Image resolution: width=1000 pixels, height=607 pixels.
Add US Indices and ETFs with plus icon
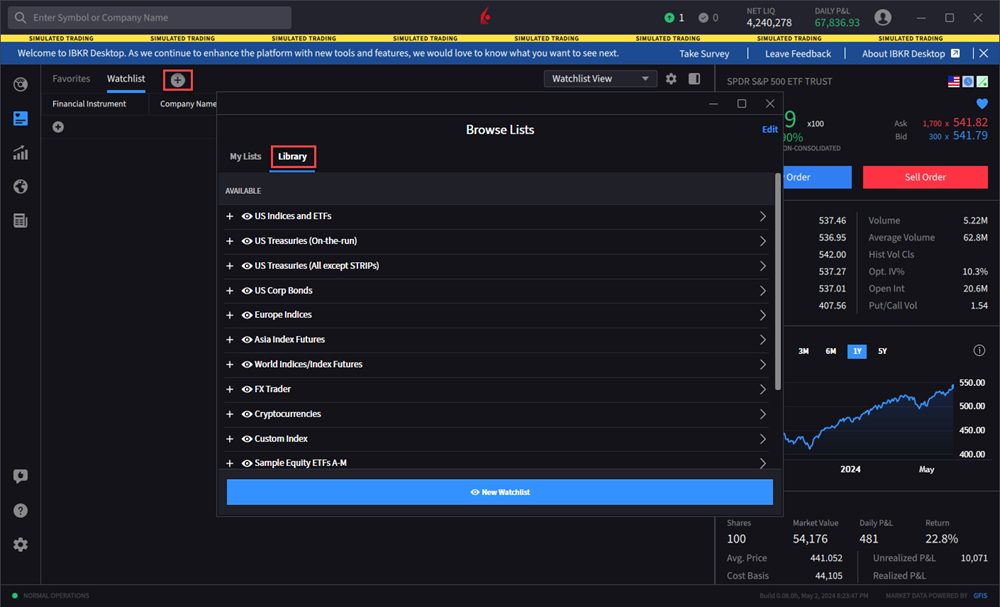coord(230,216)
